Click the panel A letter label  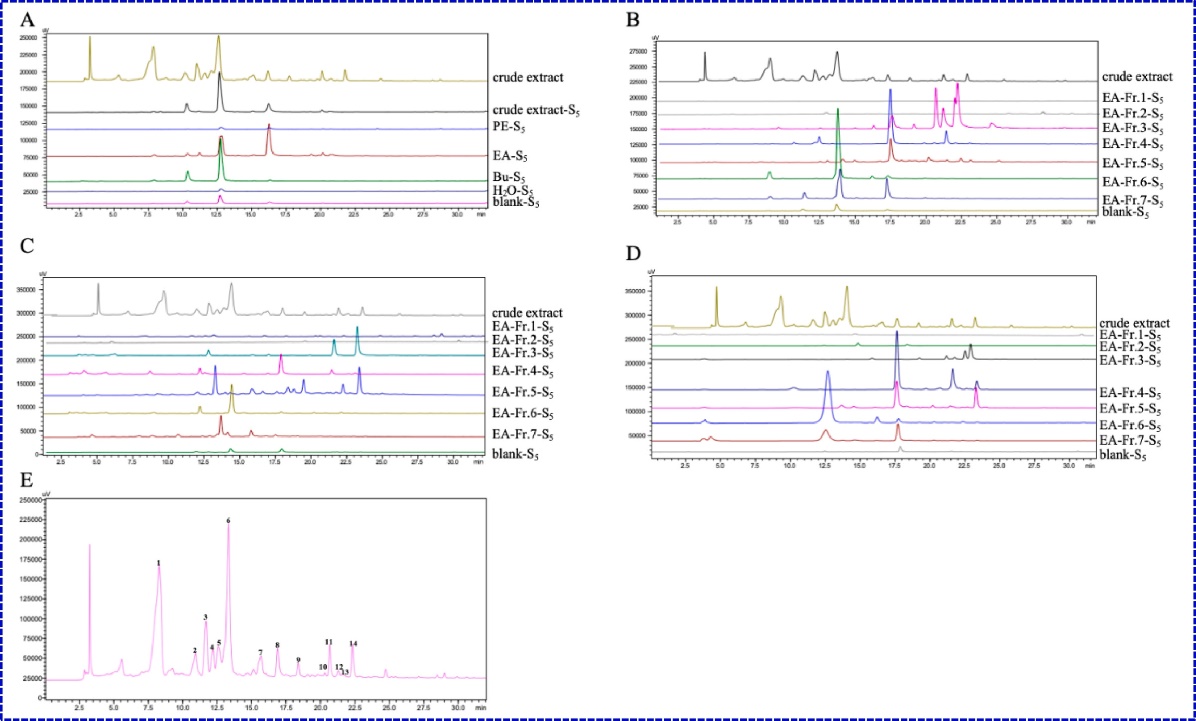pos(27,21)
